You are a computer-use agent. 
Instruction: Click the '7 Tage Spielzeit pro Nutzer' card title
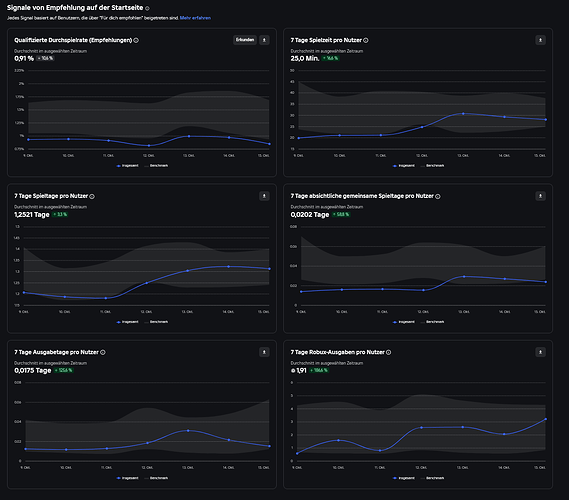[x=326, y=40]
